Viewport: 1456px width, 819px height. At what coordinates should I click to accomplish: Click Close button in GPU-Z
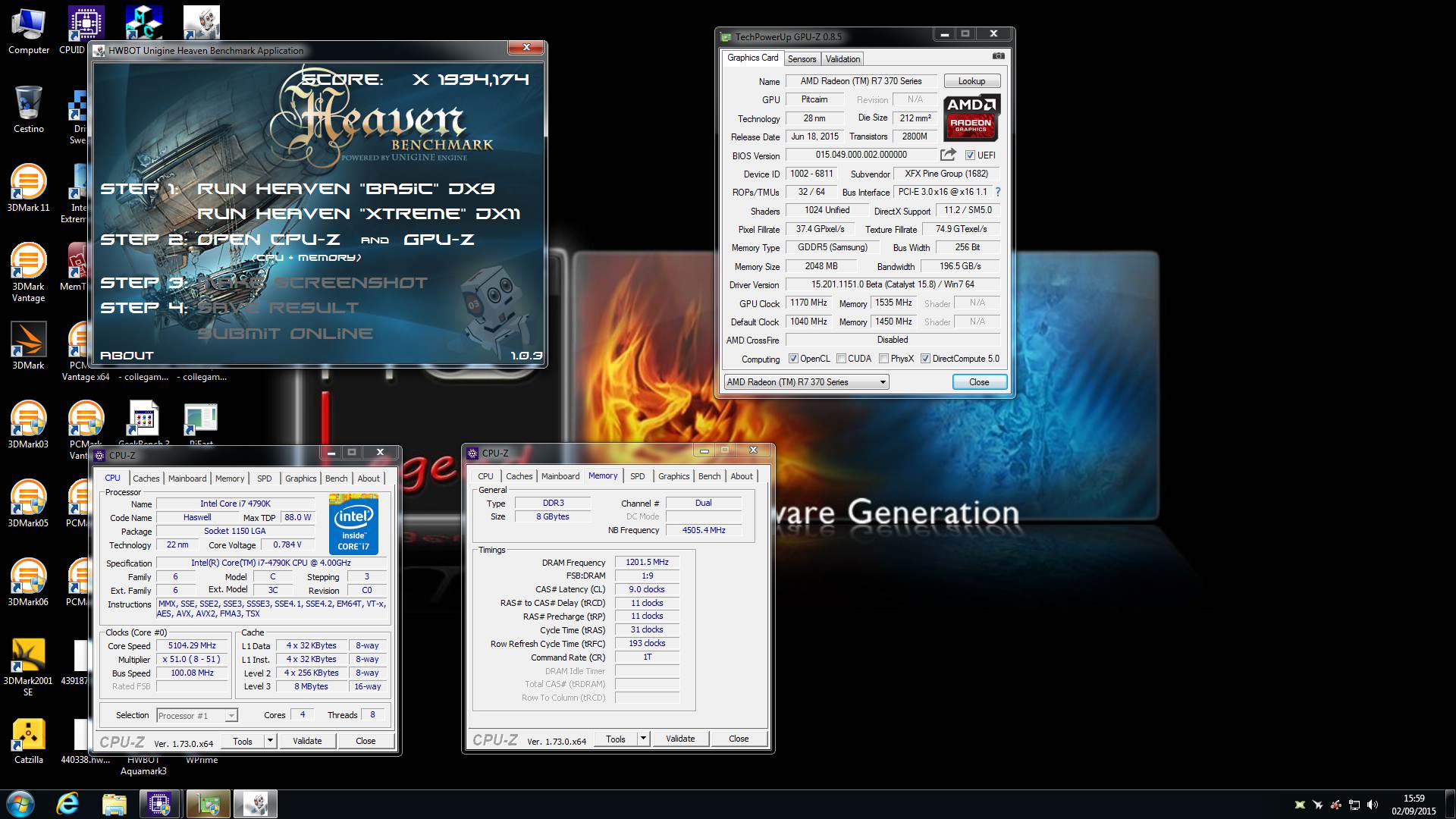pyautogui.click(x=979, y=382)
